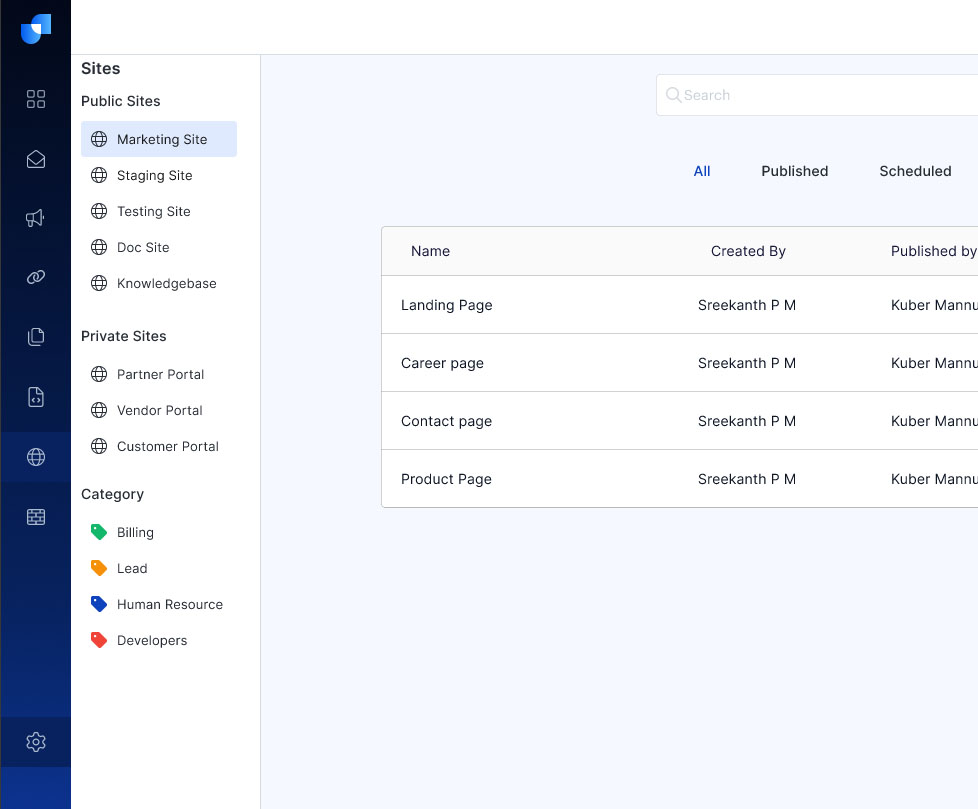The height and width of the screenshot is (809, 978).
Task: Open the inbox envelope icon
Action: tap(36, 160)
